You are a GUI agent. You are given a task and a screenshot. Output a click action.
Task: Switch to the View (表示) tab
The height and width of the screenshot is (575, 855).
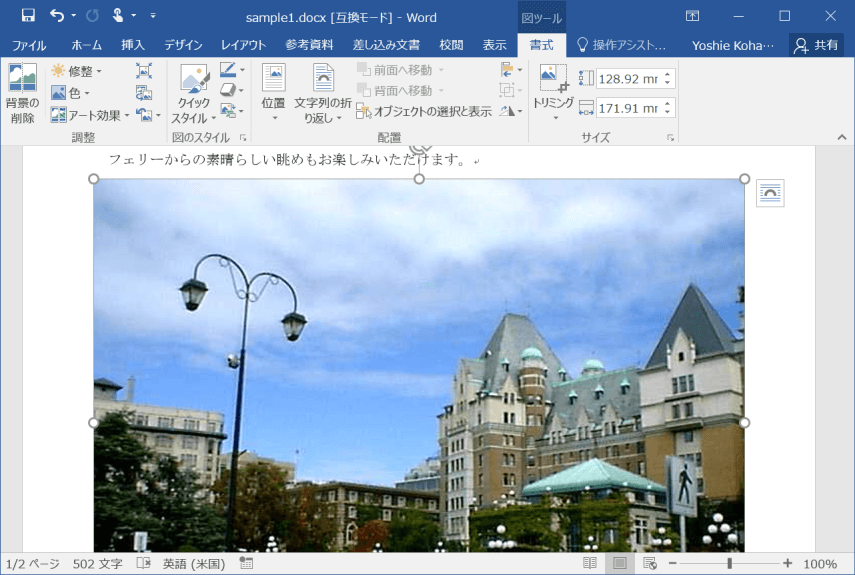(494, 45)
